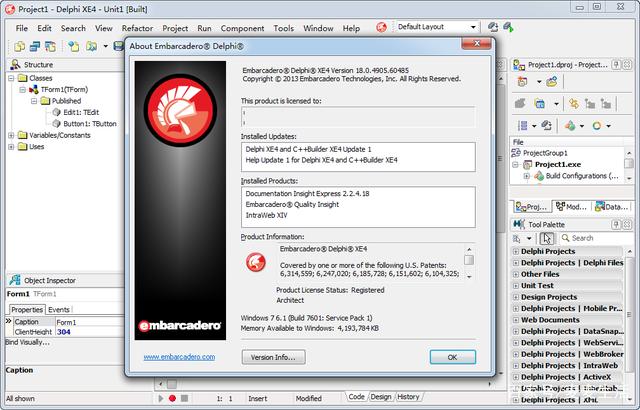The height and width of the screenshot is (410, 640).
Task: Click the Tool Palette category filter icon
Action: click(x=517, y=238)
